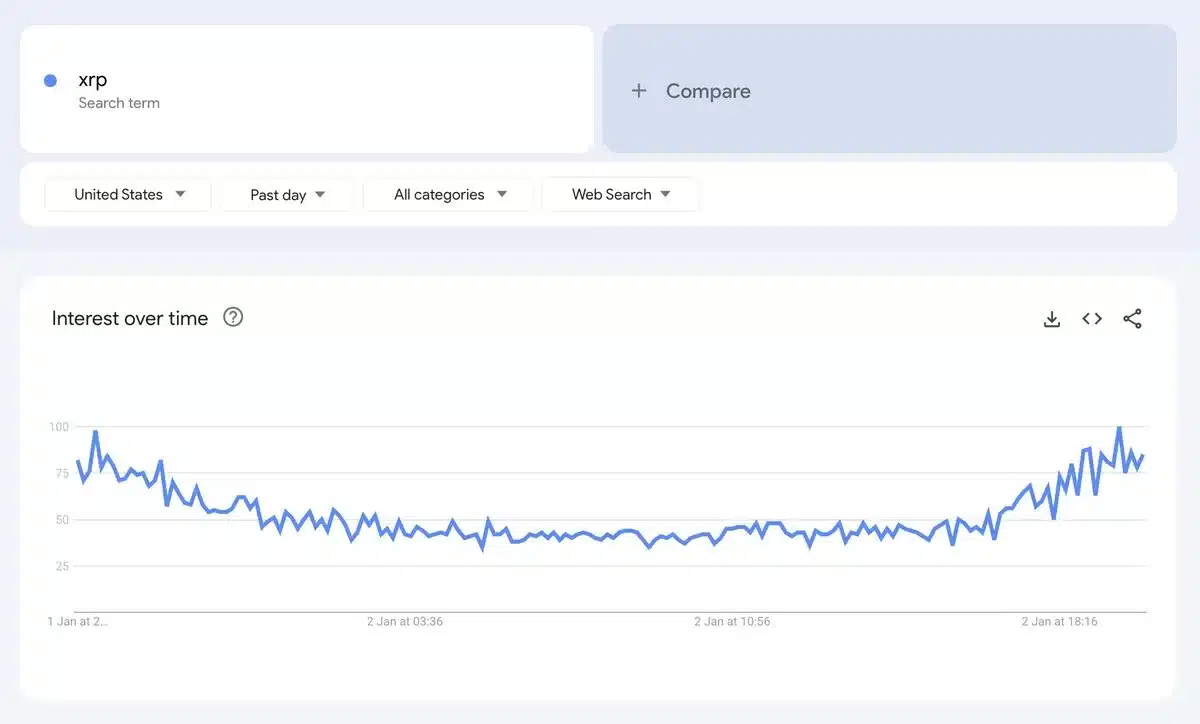Click the blue dot beside the xrp search term
This screenshot has width=1200, height=724.
[50, 80]
